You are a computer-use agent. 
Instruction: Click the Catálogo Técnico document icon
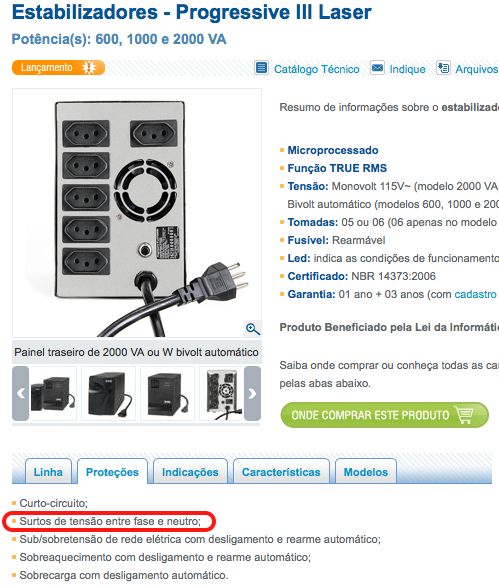point(261,68)
